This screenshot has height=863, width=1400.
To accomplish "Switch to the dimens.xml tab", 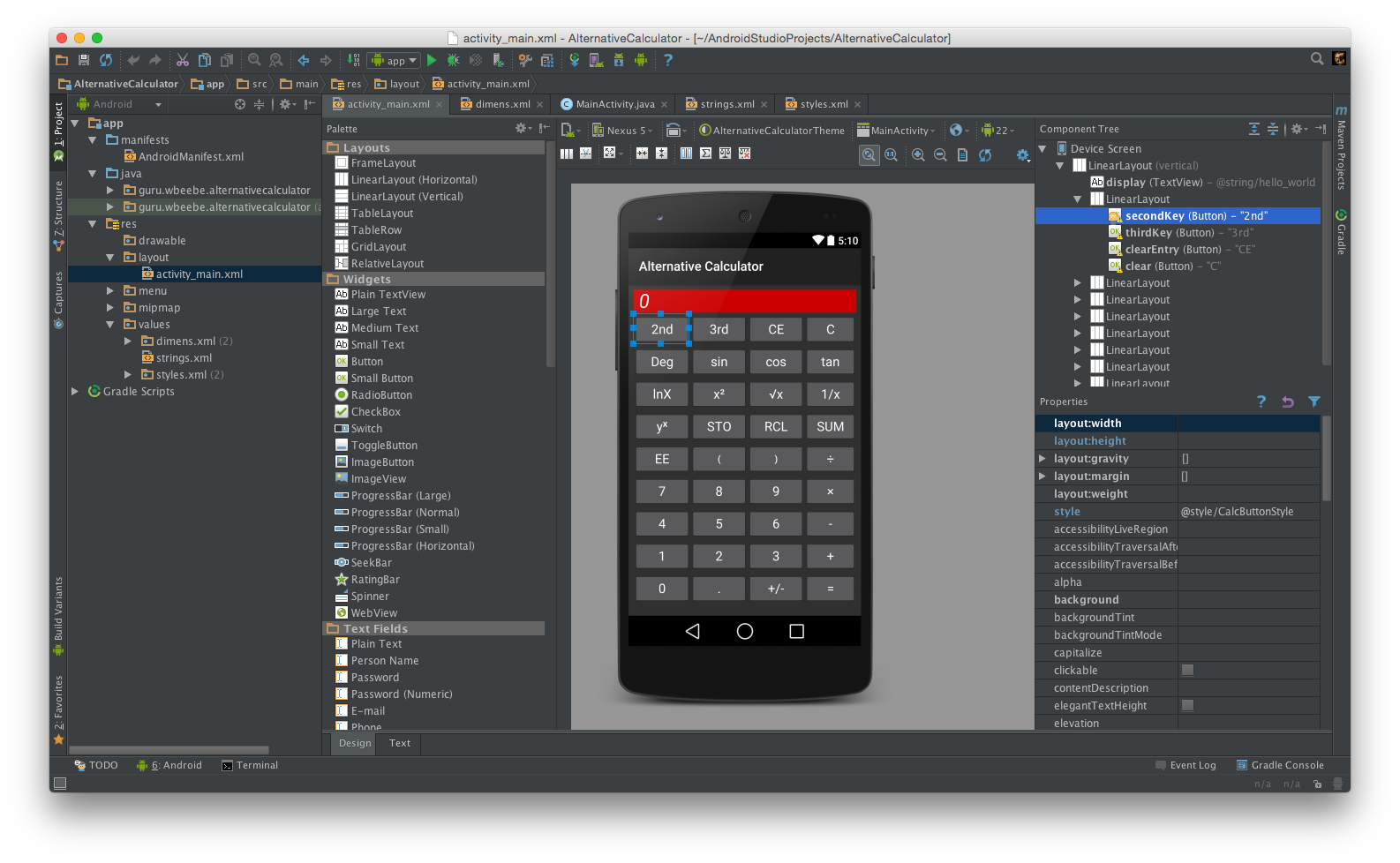I will [x=503, y=104].
